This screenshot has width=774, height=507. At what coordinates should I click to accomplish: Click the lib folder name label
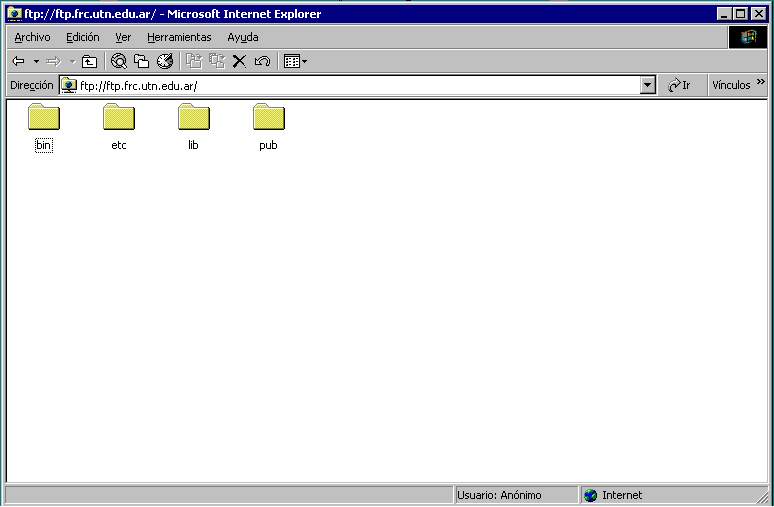(x=194, y=145)
